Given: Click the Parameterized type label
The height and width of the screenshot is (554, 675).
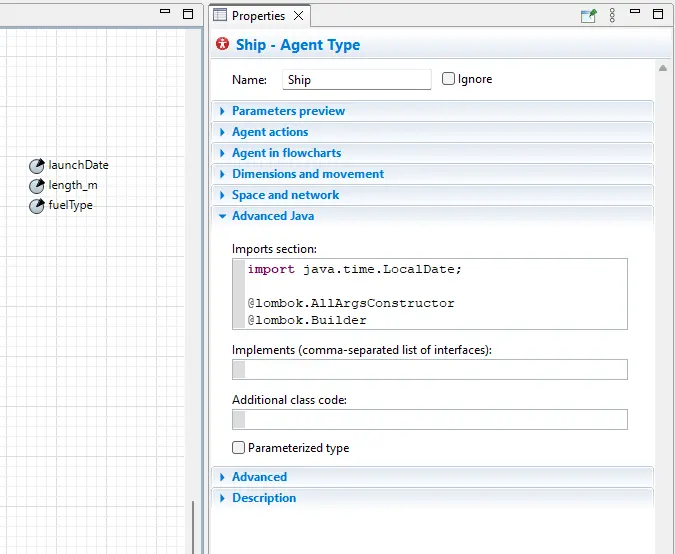Looking at the screenshot, I should (298, 448).
